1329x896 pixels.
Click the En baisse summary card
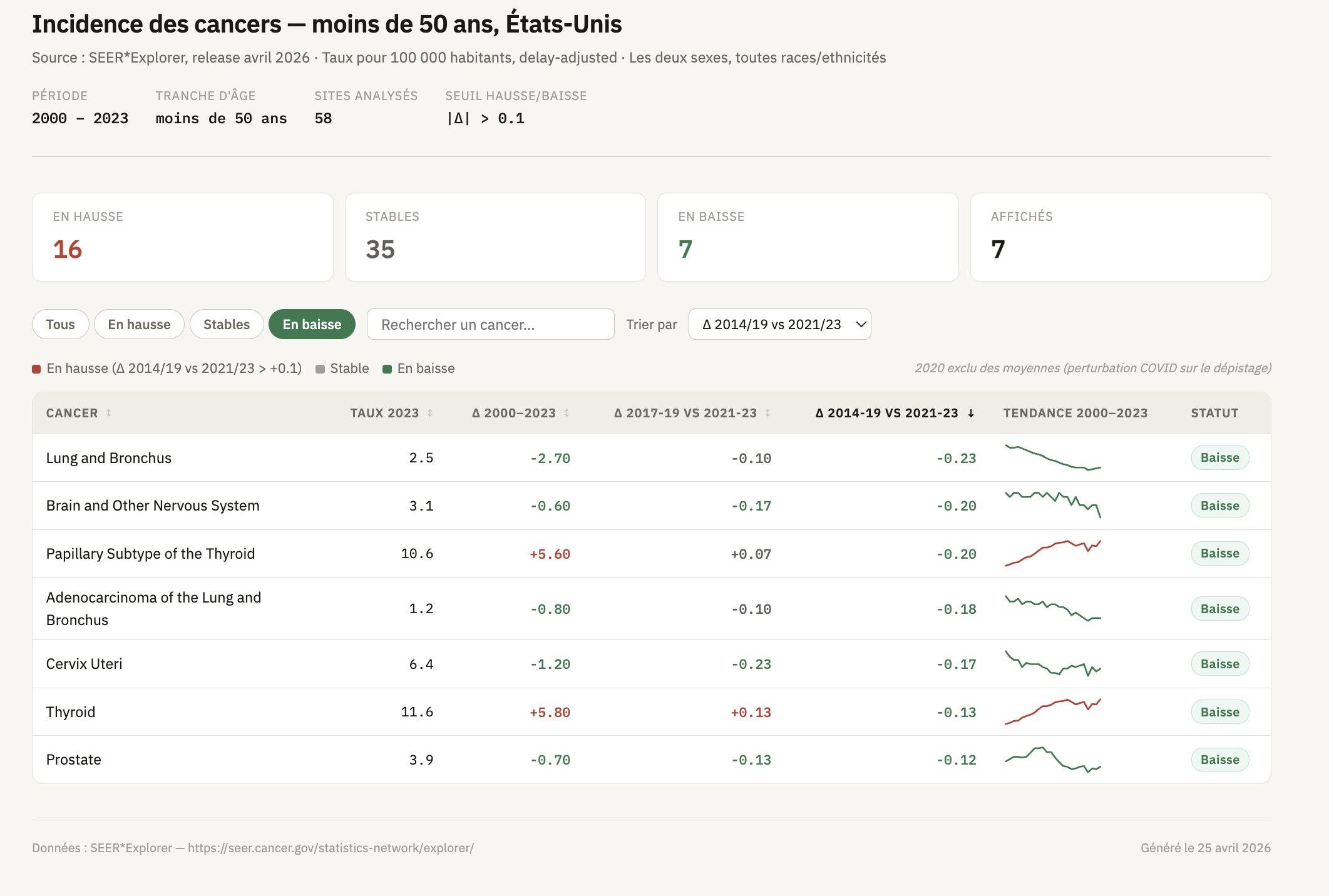808,237
